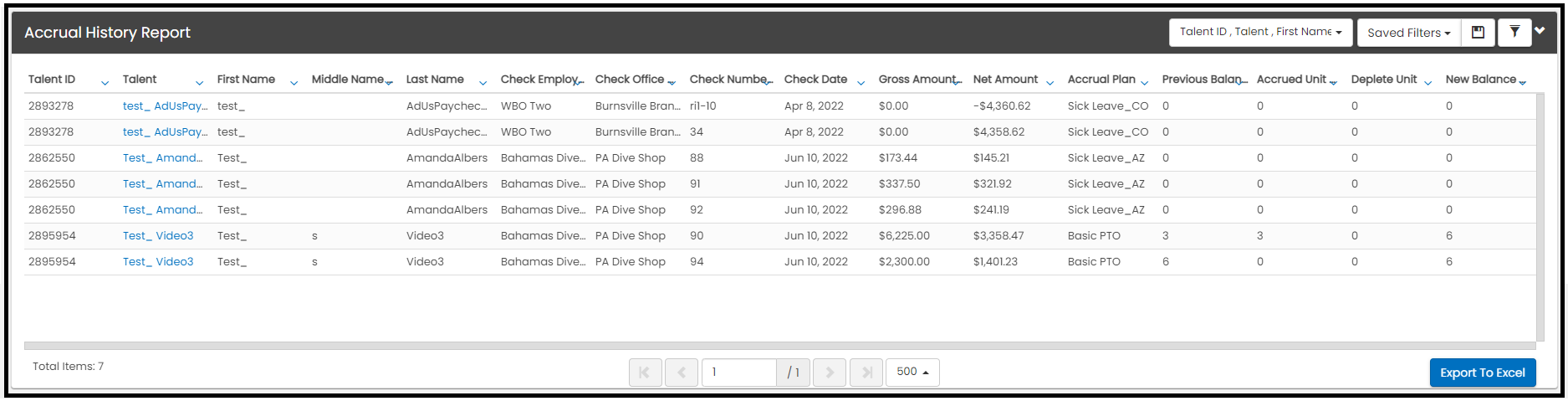Open the column chooser dropdown showing Talent ID, Talent, First Name
The height and width of the screenshot is (401, 1568).
tap(1260, 32)
